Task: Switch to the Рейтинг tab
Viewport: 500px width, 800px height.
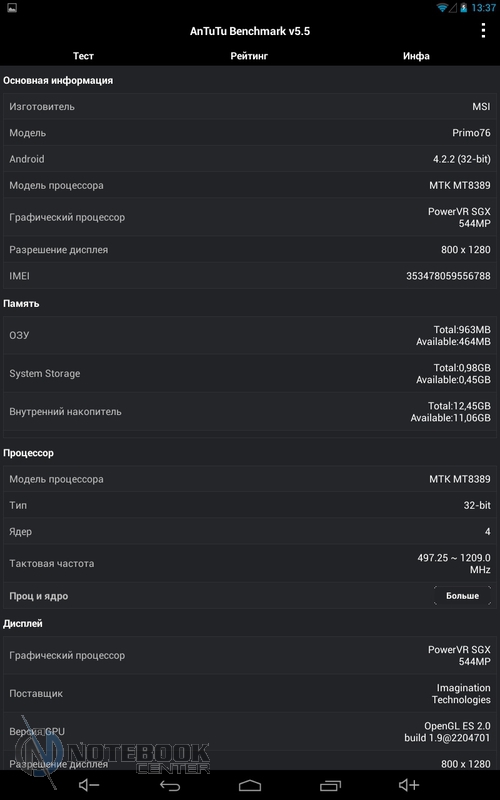Action: pyautogui.click(x=249, y=56)
